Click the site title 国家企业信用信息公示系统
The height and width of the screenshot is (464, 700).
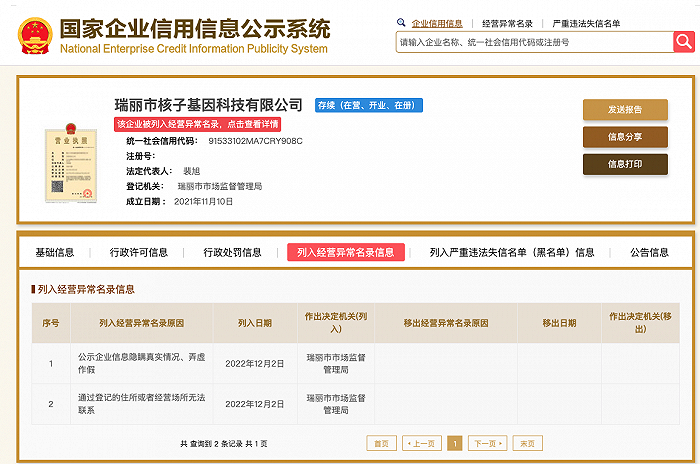click(195, 29)
